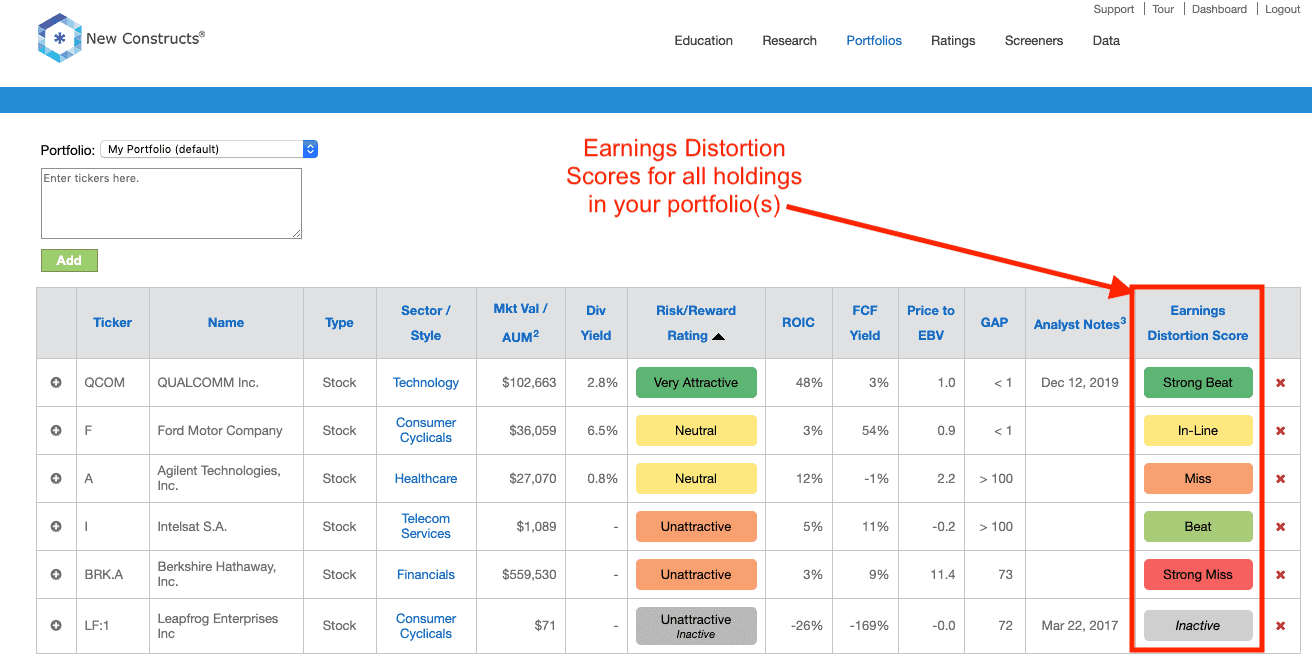1312x661 pixels.
Task: Open Ford's Consumer Cyclicals sector link
Action: point(426,431)
